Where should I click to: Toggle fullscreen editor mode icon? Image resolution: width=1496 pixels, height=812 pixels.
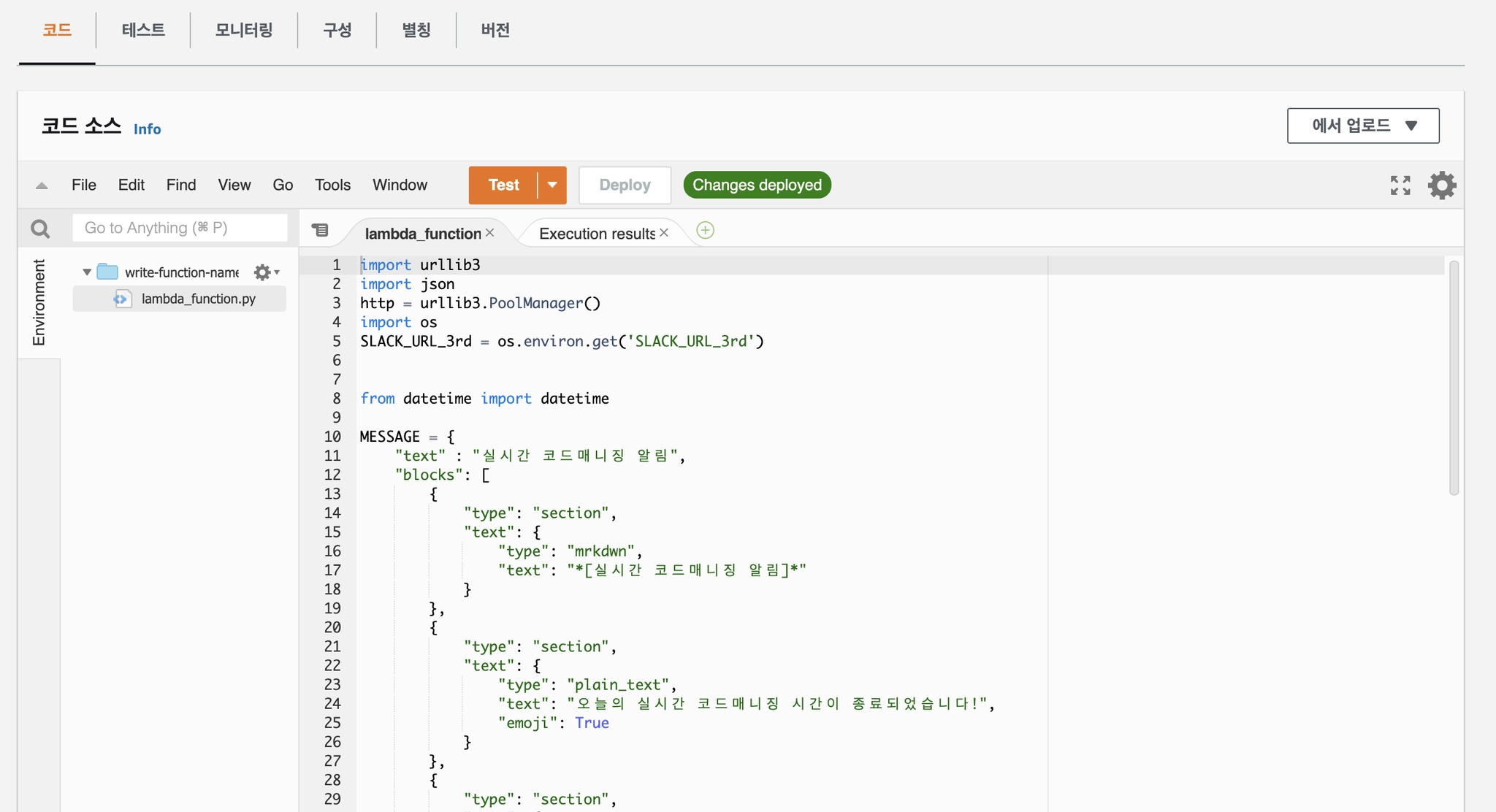pos(1400,185)
